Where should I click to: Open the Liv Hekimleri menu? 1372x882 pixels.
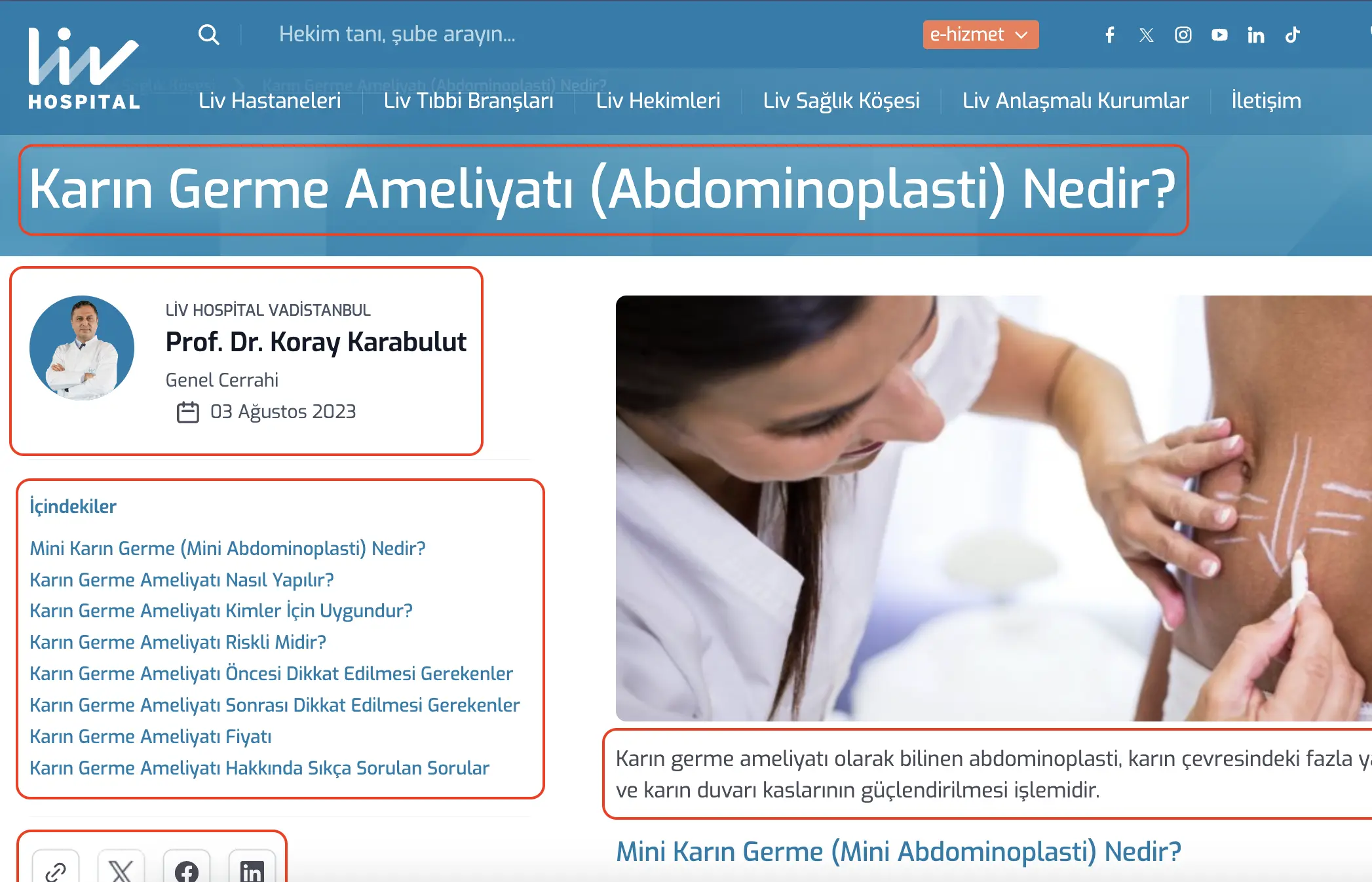(658, 101)
